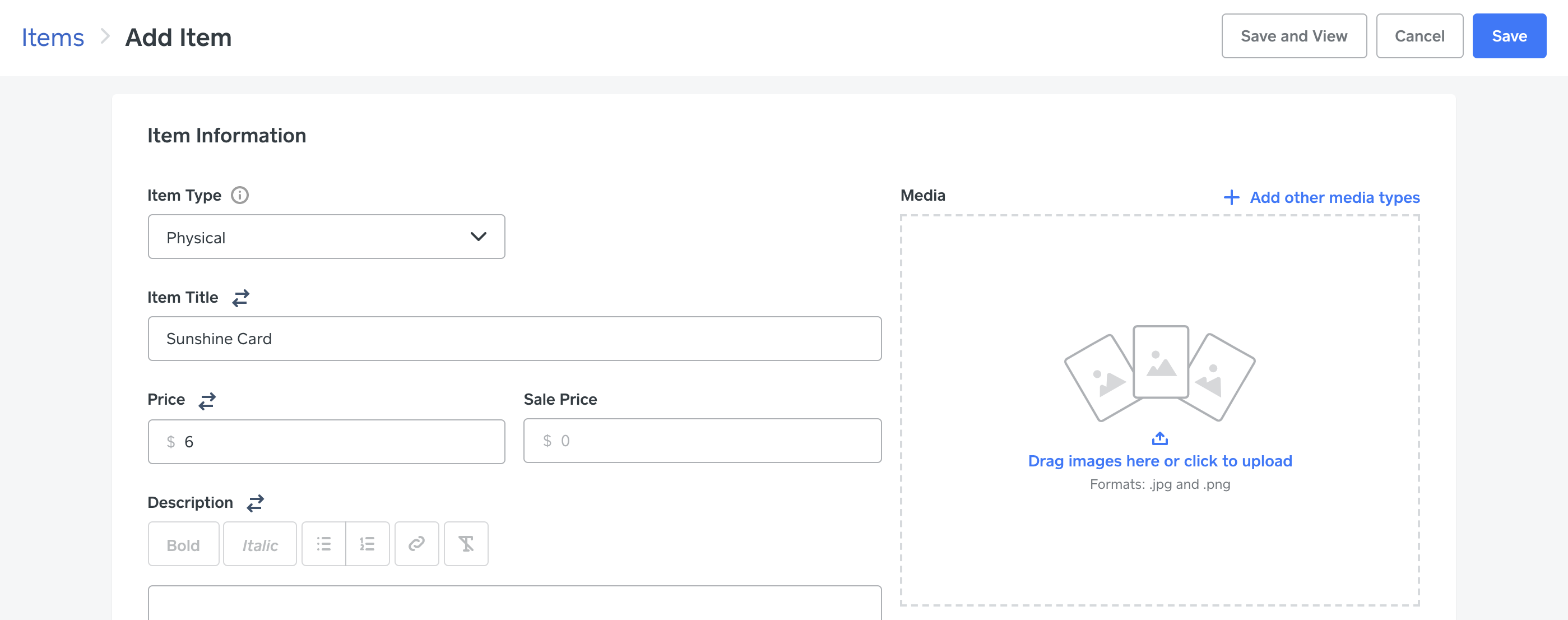This screenshot has height=620, width=1568.
Task: Click the swap arrows next to Description
Action: [255, 503]
